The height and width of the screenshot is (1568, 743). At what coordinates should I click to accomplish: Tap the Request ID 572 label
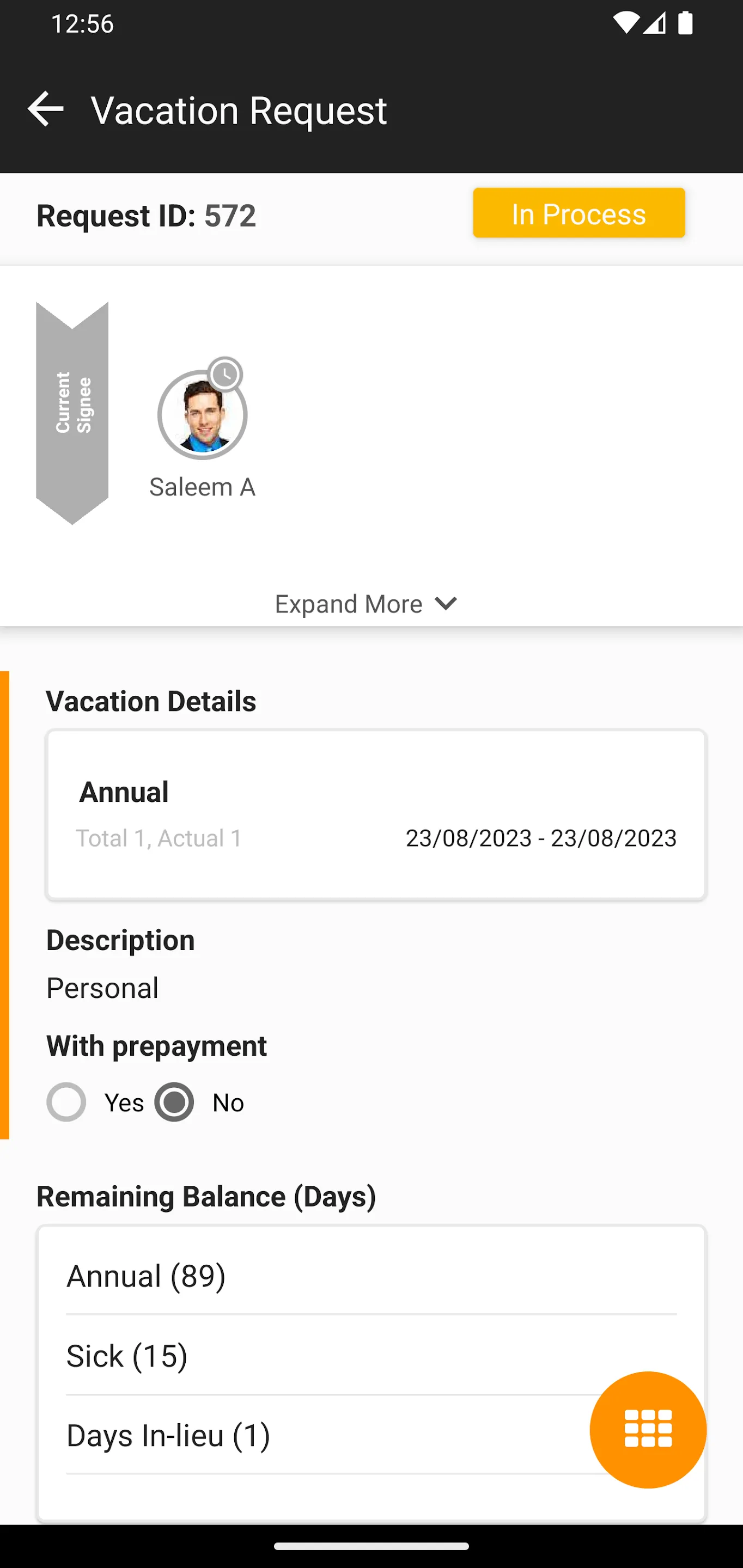click(146, 216)
